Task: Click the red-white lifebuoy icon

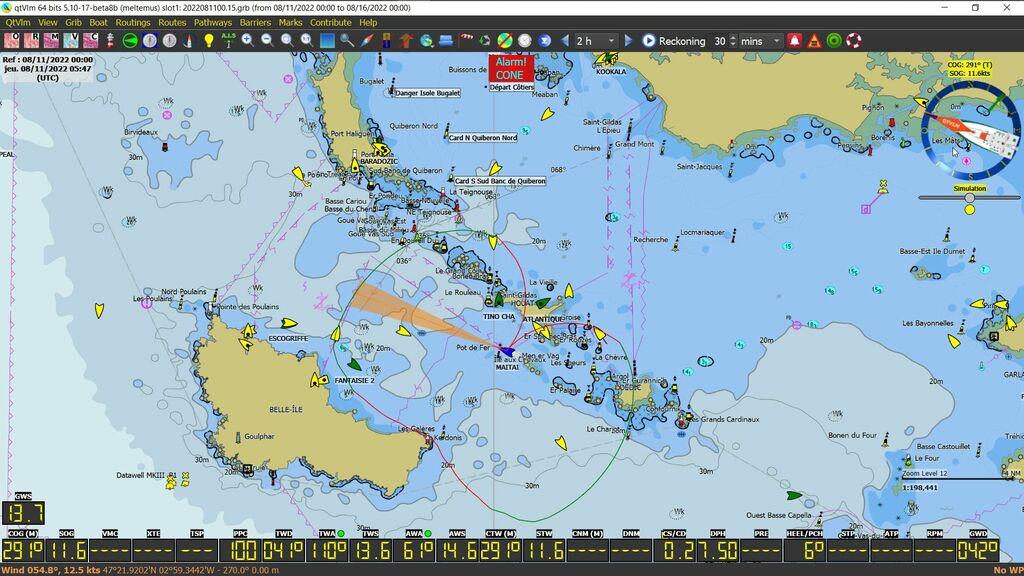Action: point(854,40)
